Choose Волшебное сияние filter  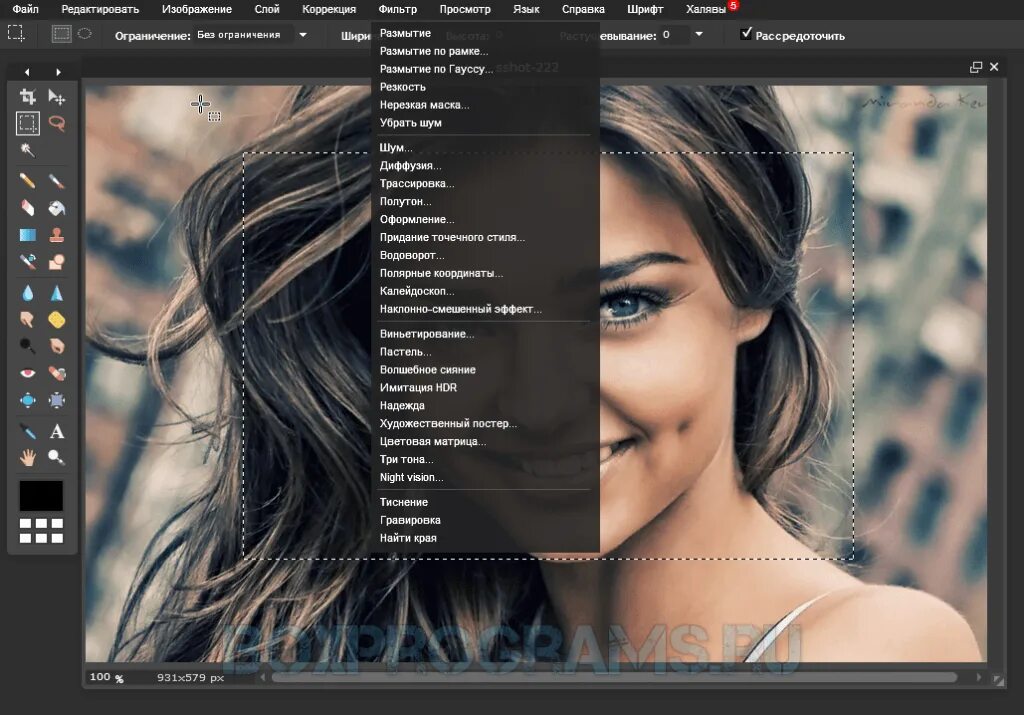pyautogui.click(x=428, y=370)
